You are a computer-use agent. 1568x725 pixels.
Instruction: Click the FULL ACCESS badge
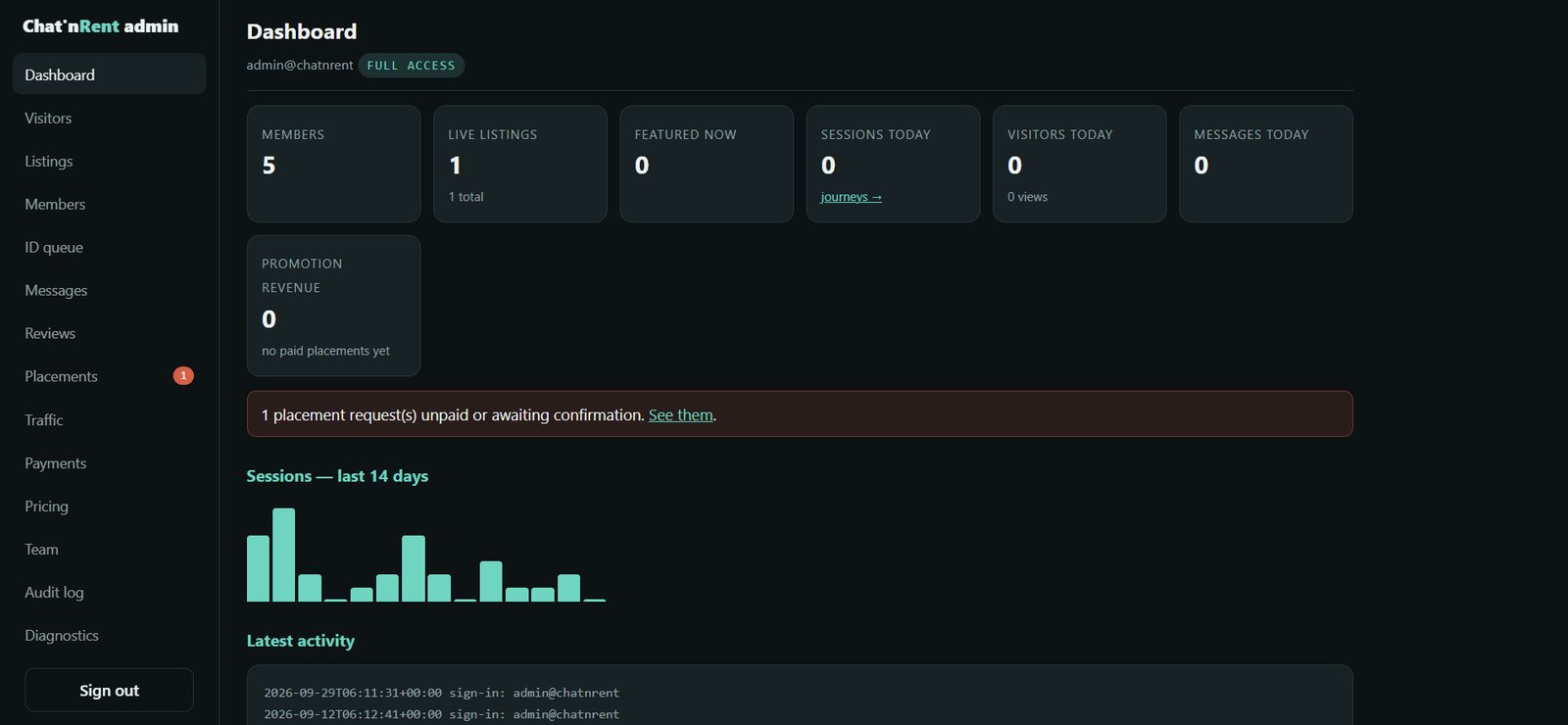tap(412, 66)
